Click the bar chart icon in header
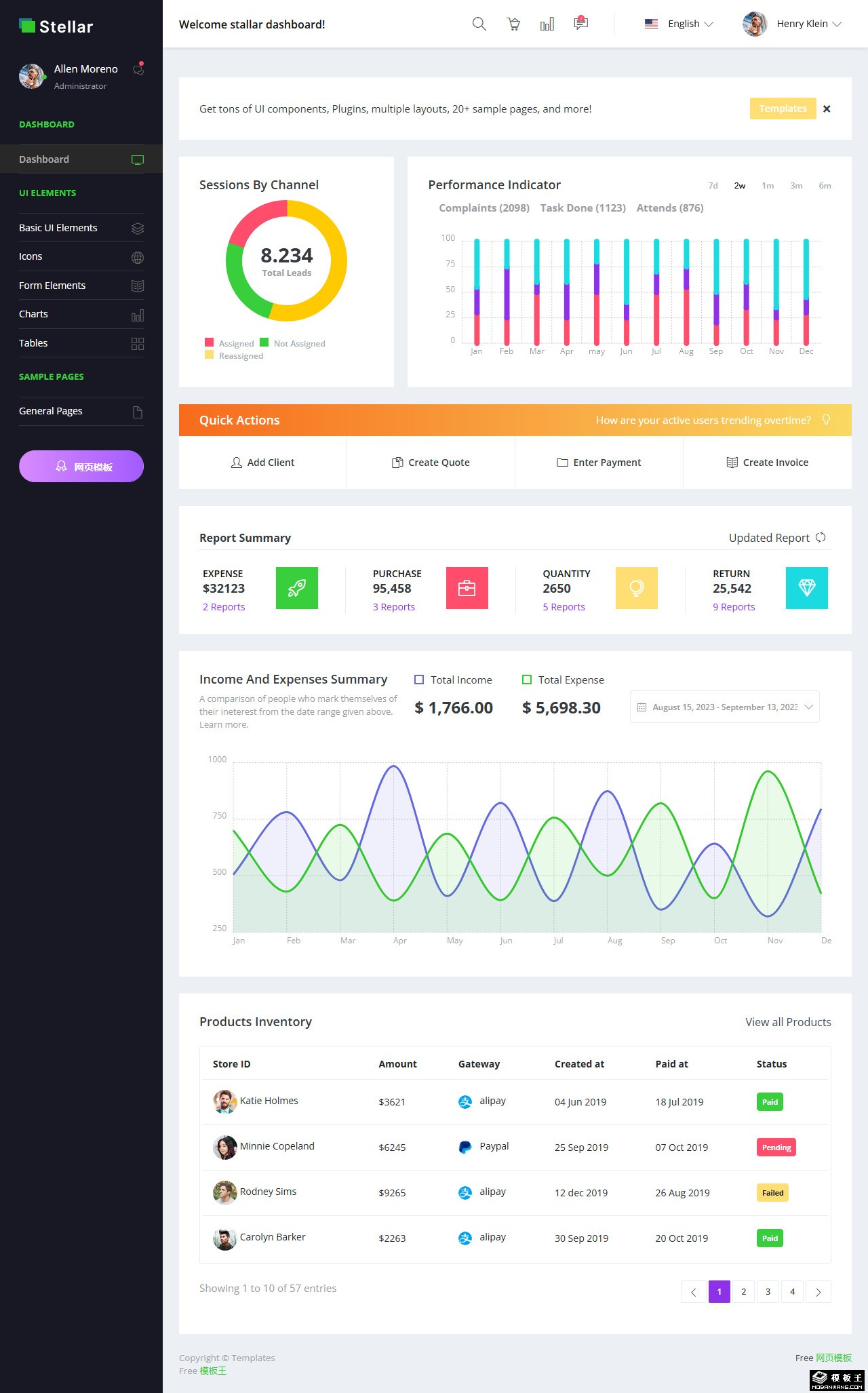Screen dimensions: 868x1393 point(547,24)
